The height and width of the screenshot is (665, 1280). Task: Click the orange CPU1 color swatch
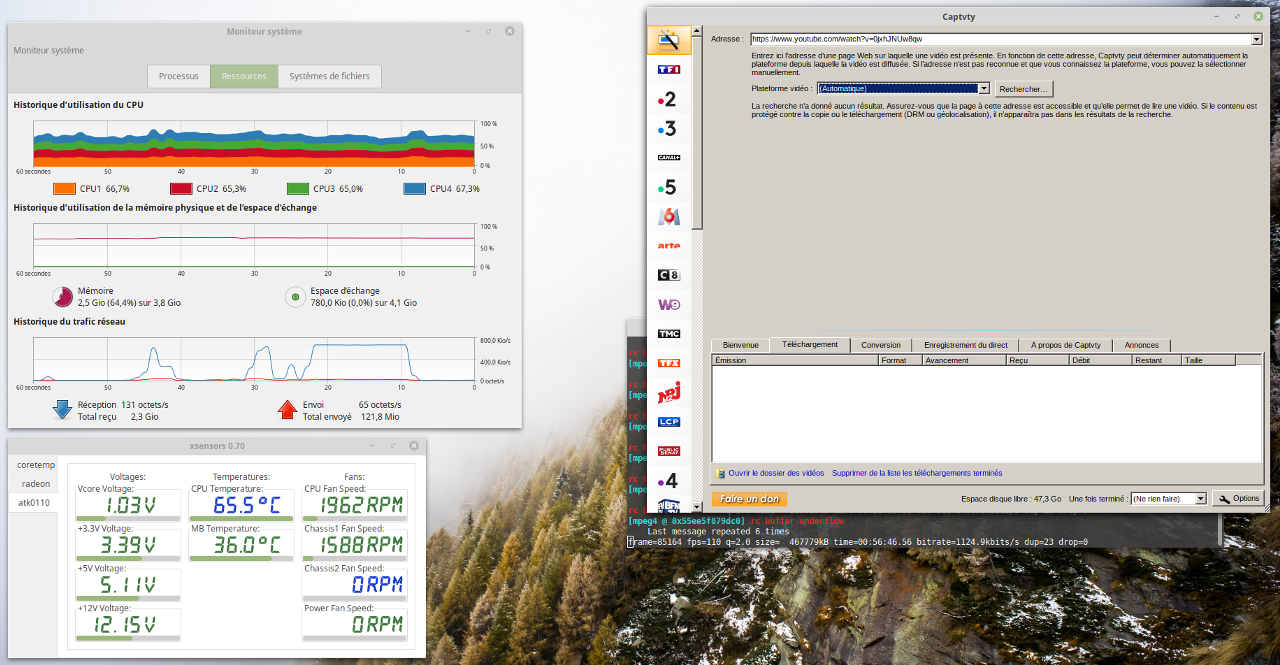tap(64, 188)
